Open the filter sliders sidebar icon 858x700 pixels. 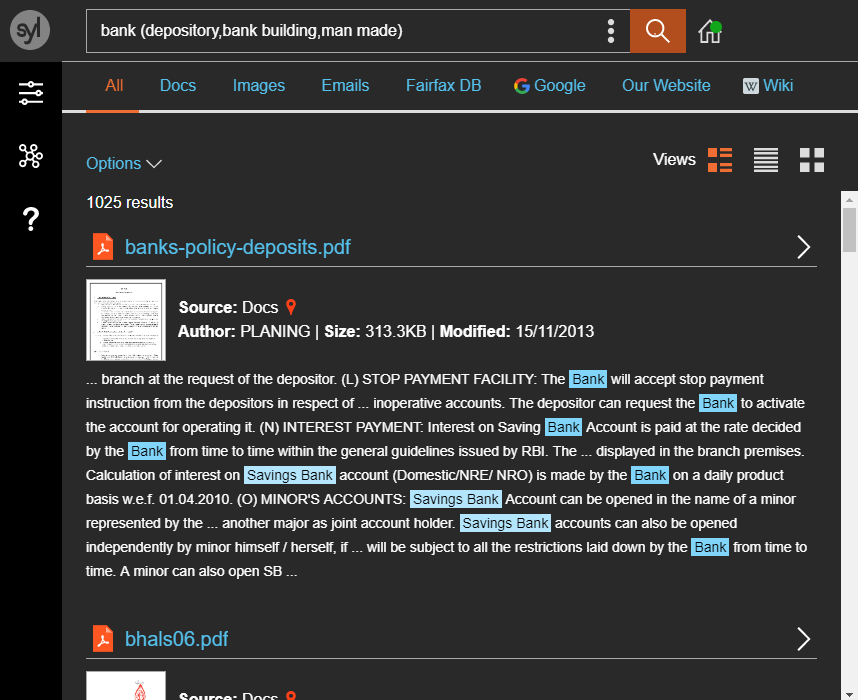[30, 94]
